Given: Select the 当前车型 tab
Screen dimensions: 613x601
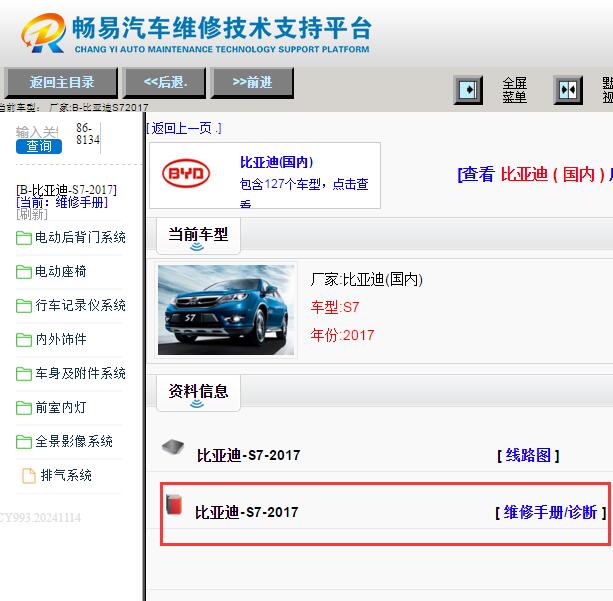Looking at the screenshot, I should point(198,236).
